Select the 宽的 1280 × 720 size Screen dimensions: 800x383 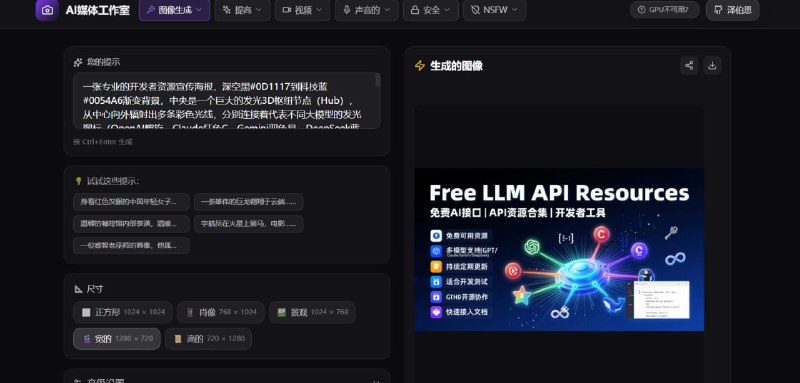(117, 339)
